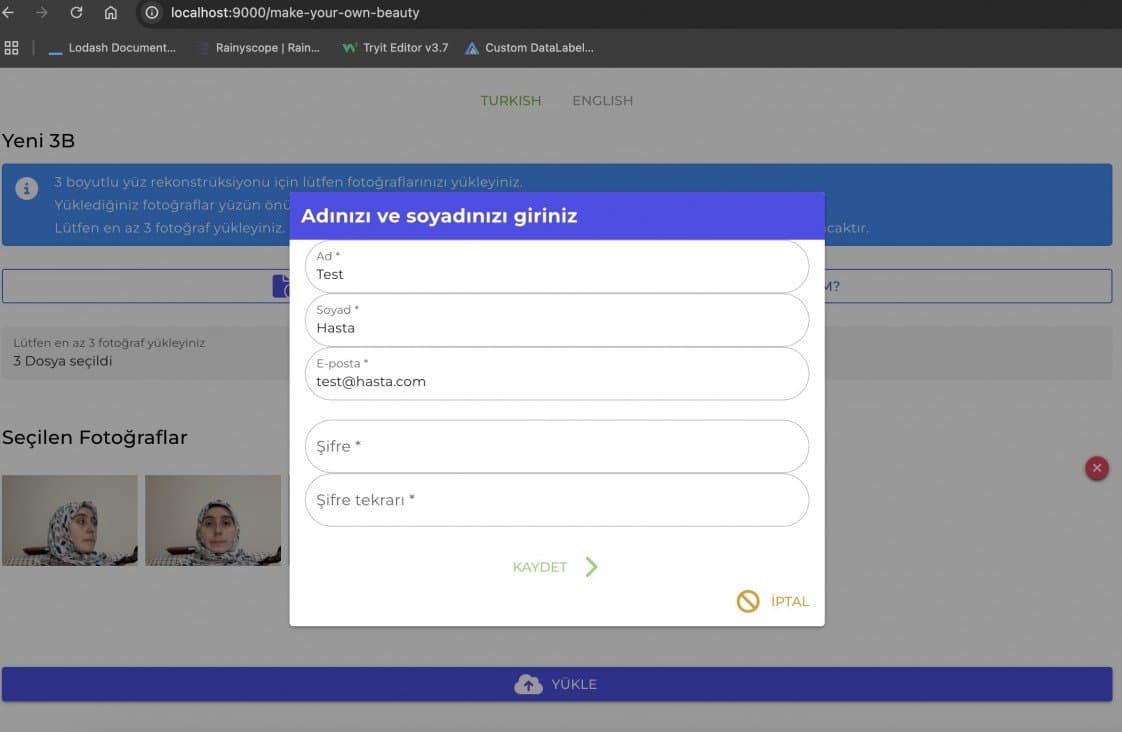
Task: Click the cancel circle icon beside İPTAL
Action: point(748,601)
